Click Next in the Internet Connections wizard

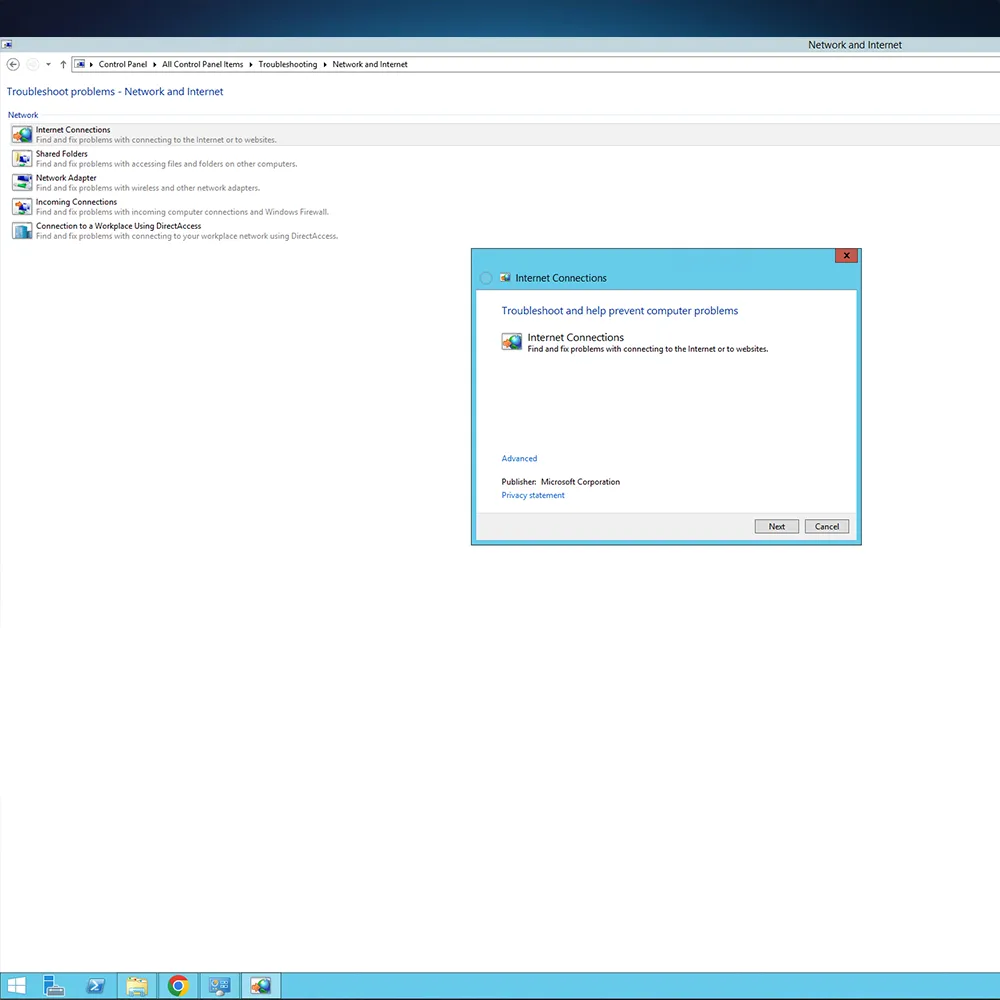(776, 526)
